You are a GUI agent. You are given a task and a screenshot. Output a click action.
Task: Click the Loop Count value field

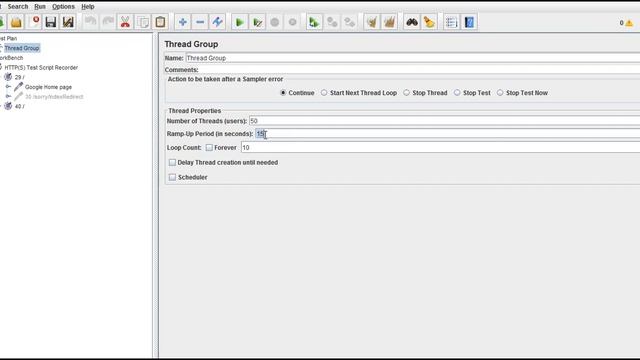point(440,147)
